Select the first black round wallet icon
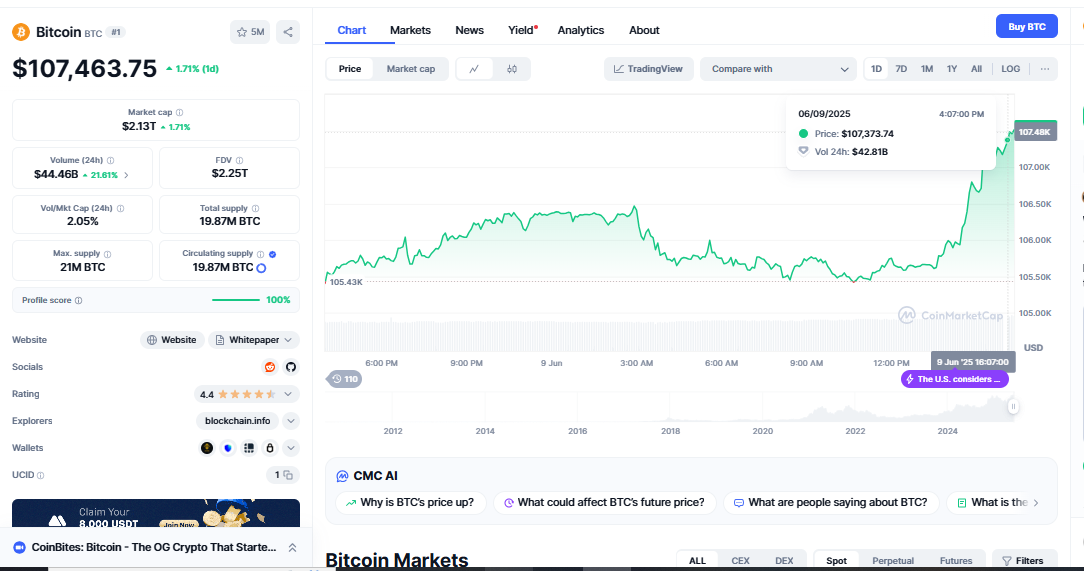Viewport: 1084px width, 571px height. (207, 448)
